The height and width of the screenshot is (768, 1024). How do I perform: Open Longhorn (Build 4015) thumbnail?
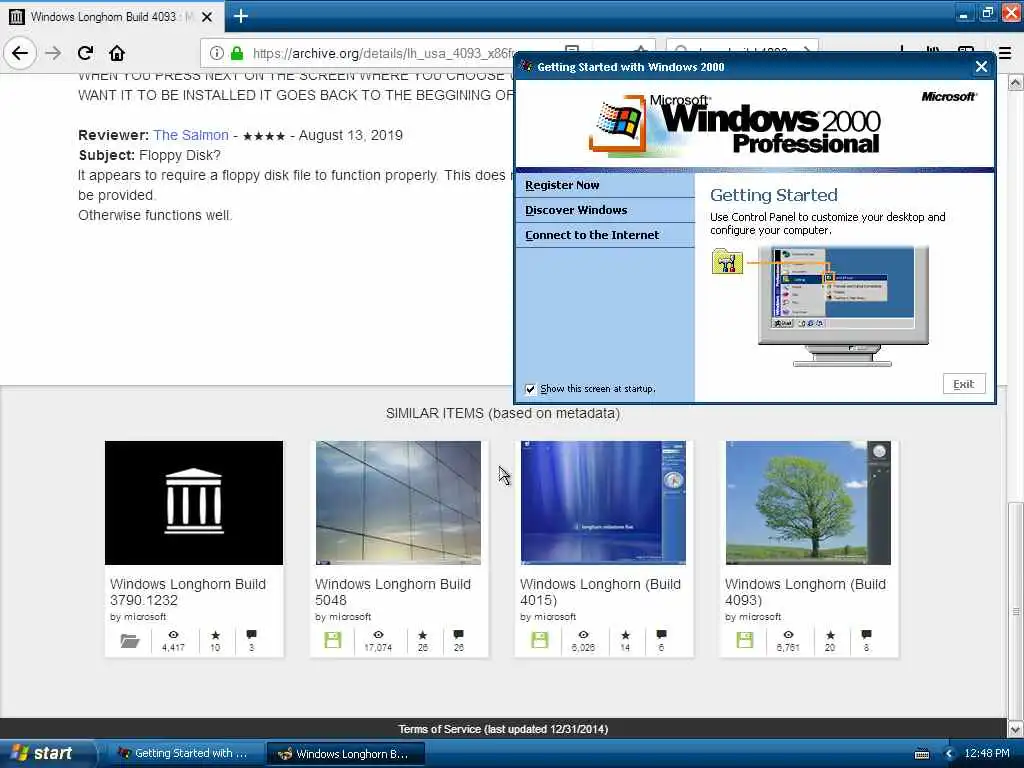(x=603, y=503)
